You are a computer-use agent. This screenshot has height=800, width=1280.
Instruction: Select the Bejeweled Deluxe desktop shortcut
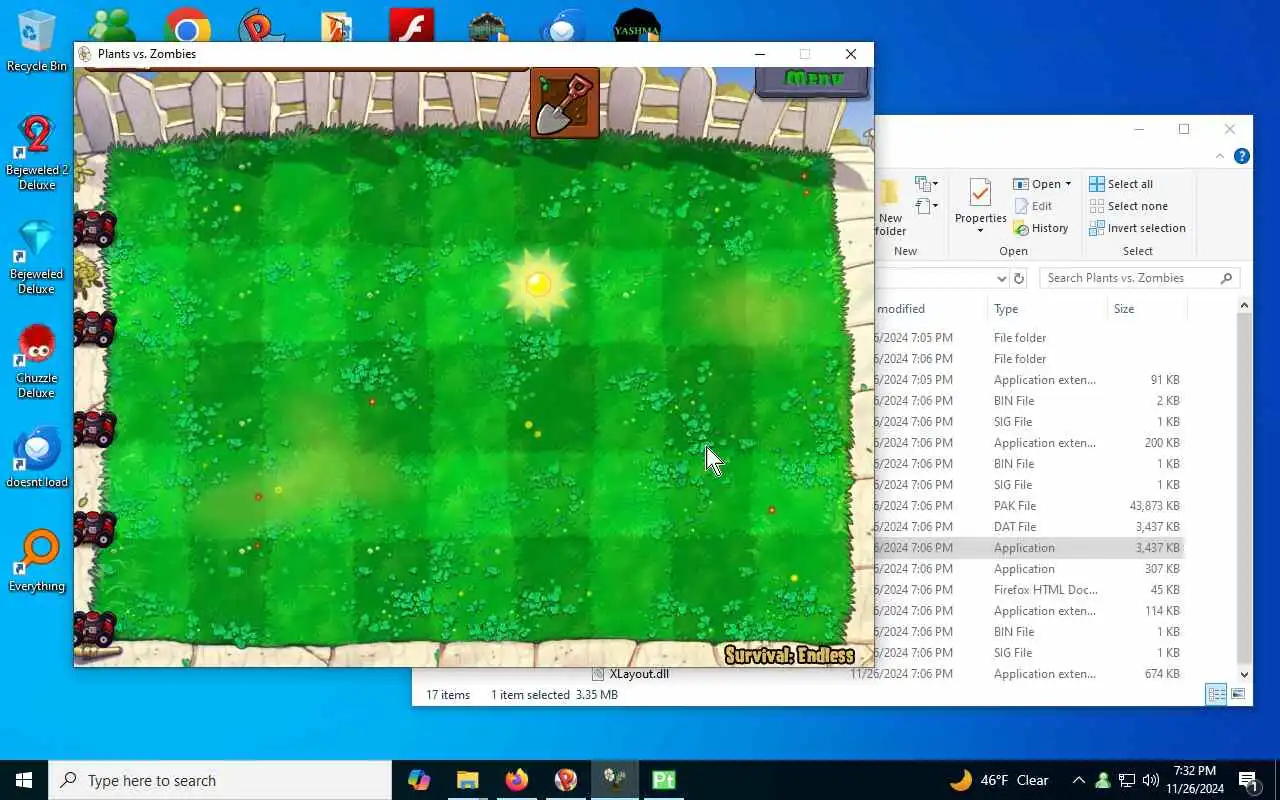[37, 257]
